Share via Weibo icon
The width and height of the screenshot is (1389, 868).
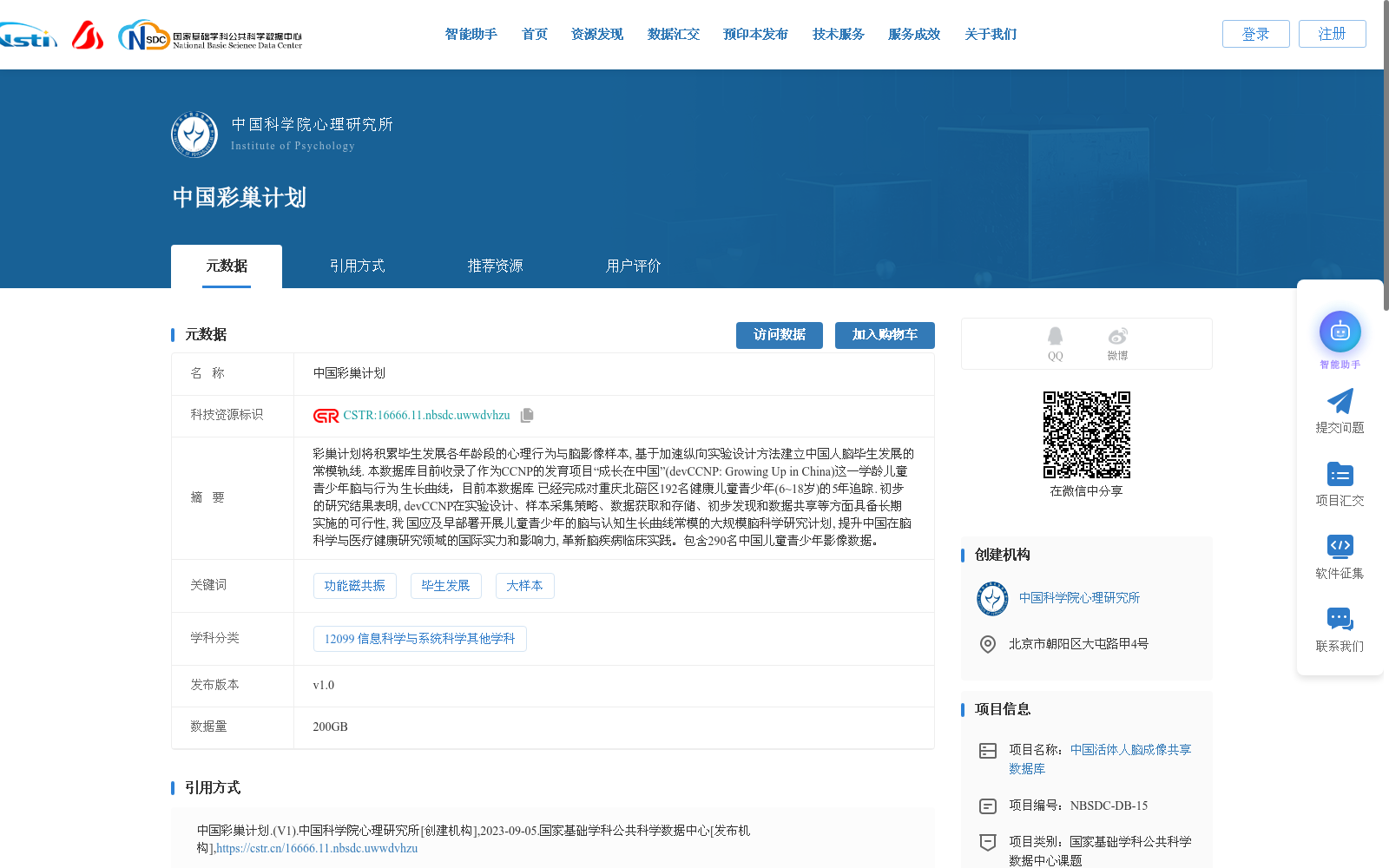pyautogui.click(x=1117, y=336)
